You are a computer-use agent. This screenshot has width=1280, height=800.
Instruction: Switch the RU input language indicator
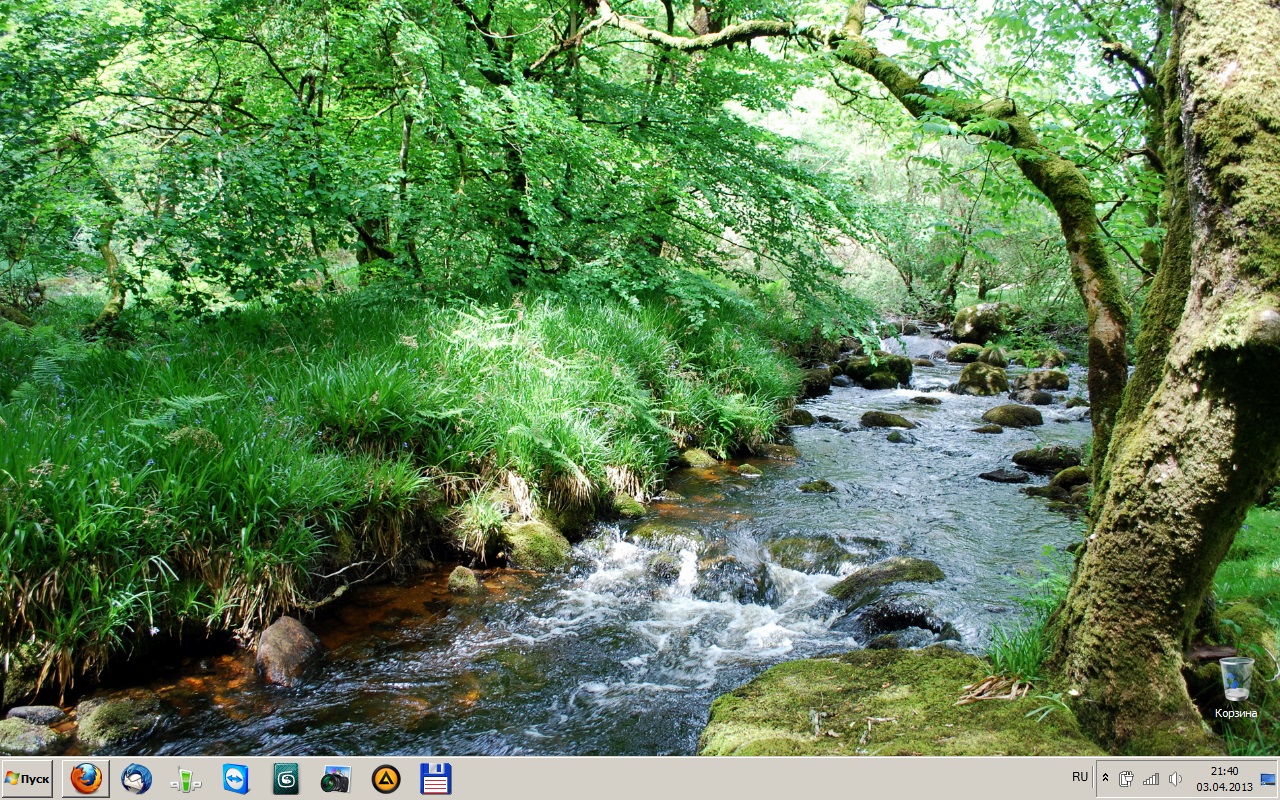point(1080,777)
